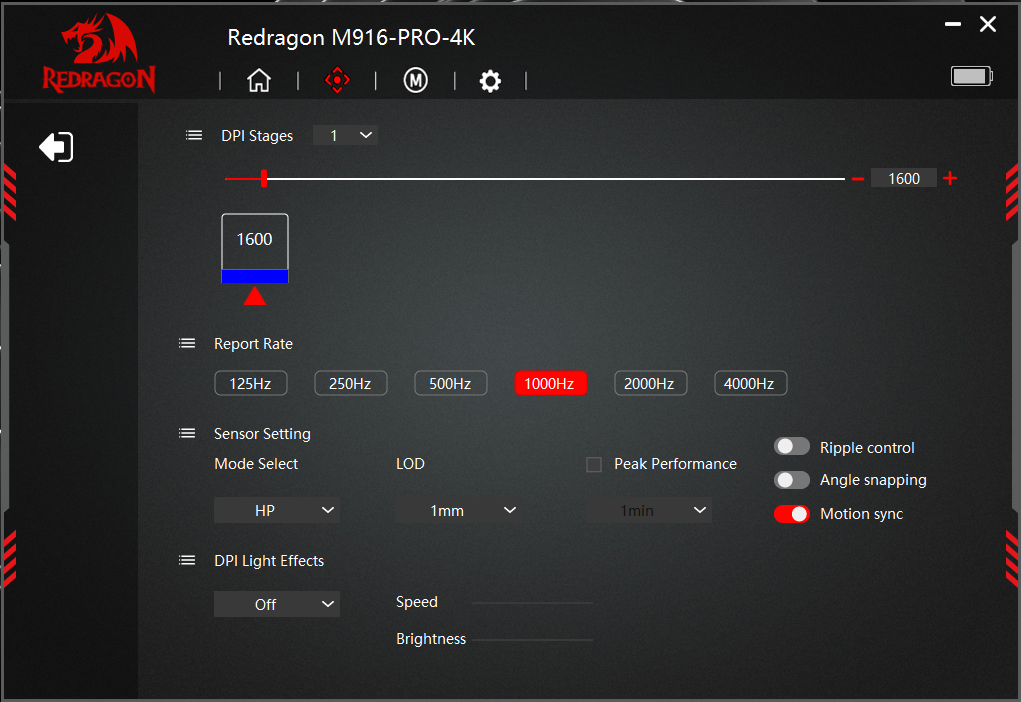The image size is (1021, 702).
Task: Set report rate to 250Hz
Action: point(350,384)
